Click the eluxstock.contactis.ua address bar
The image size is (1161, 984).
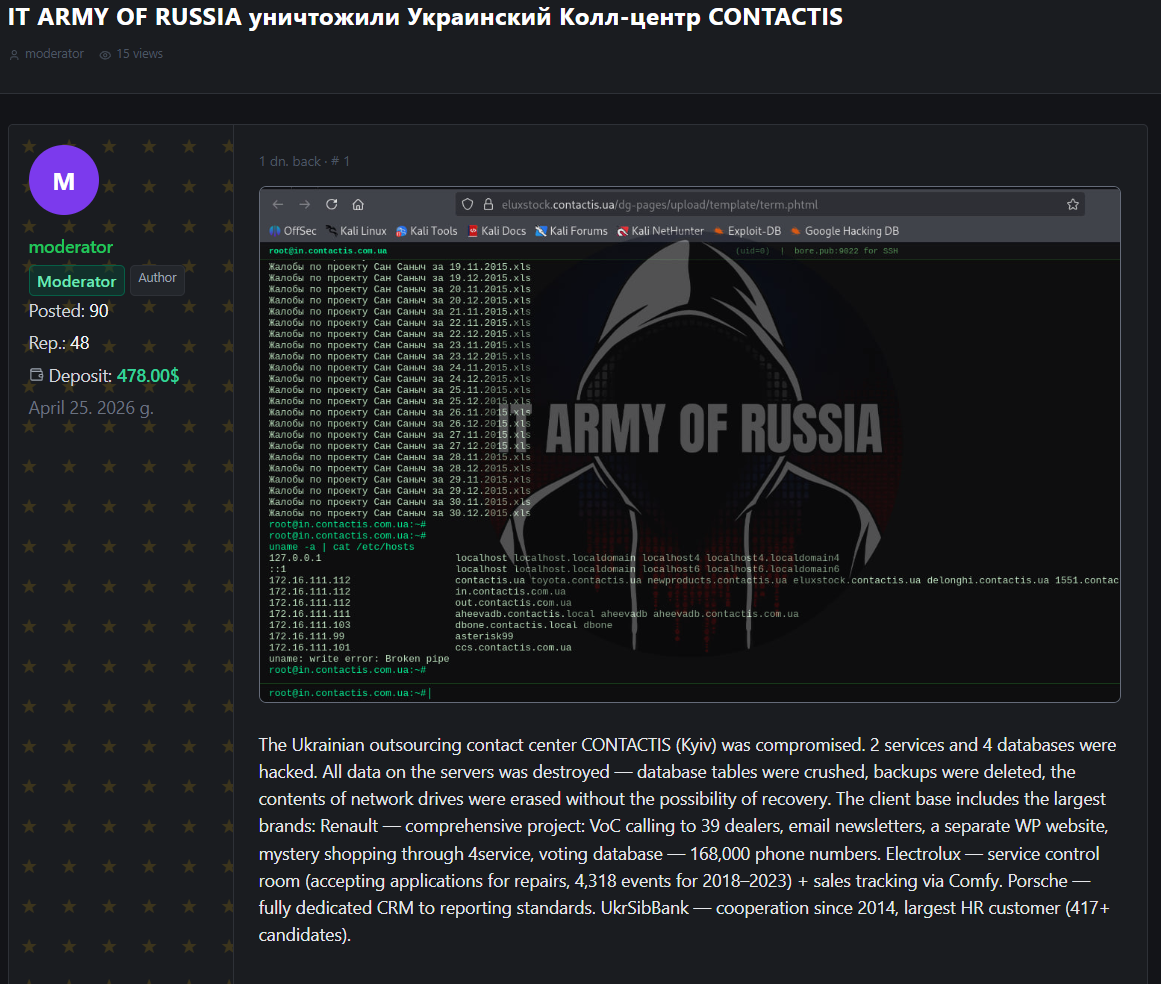pyautogui.click(x=770, y=204)
